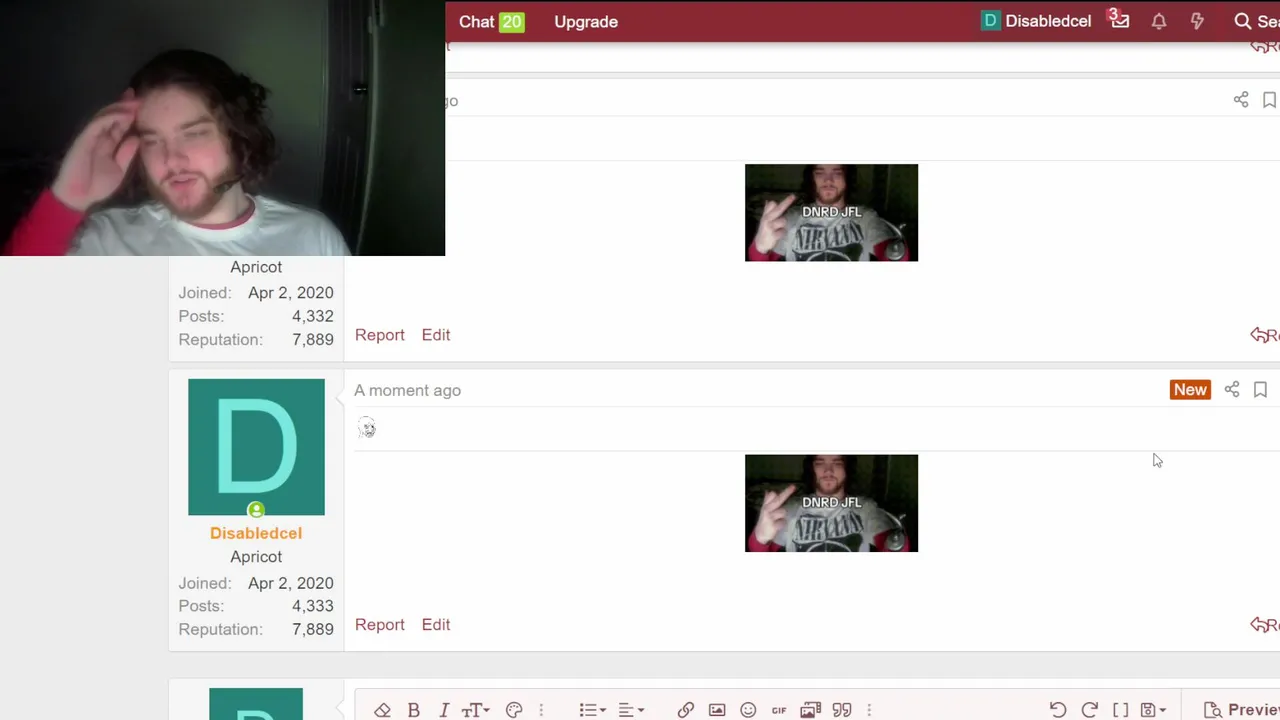1280x720 pixels.
Task: Open the teal D avatar of the New post
Action: 256,447
